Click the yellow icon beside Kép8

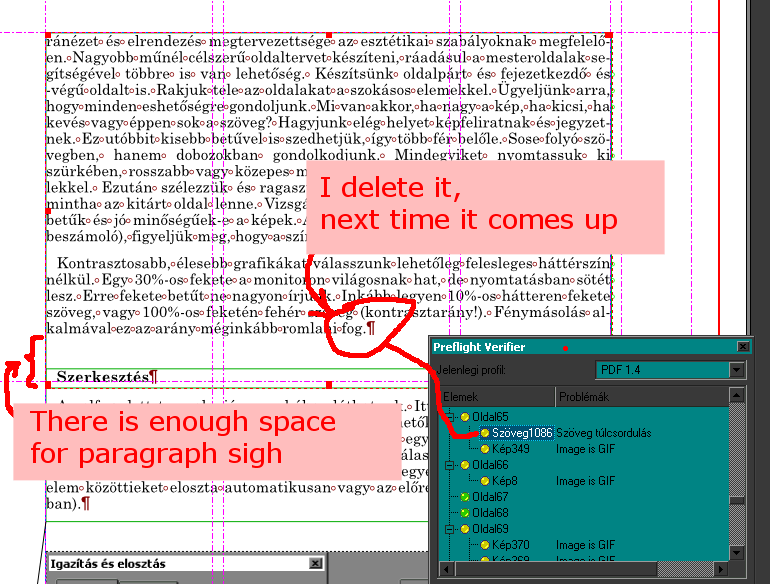[x=486, y=481]
